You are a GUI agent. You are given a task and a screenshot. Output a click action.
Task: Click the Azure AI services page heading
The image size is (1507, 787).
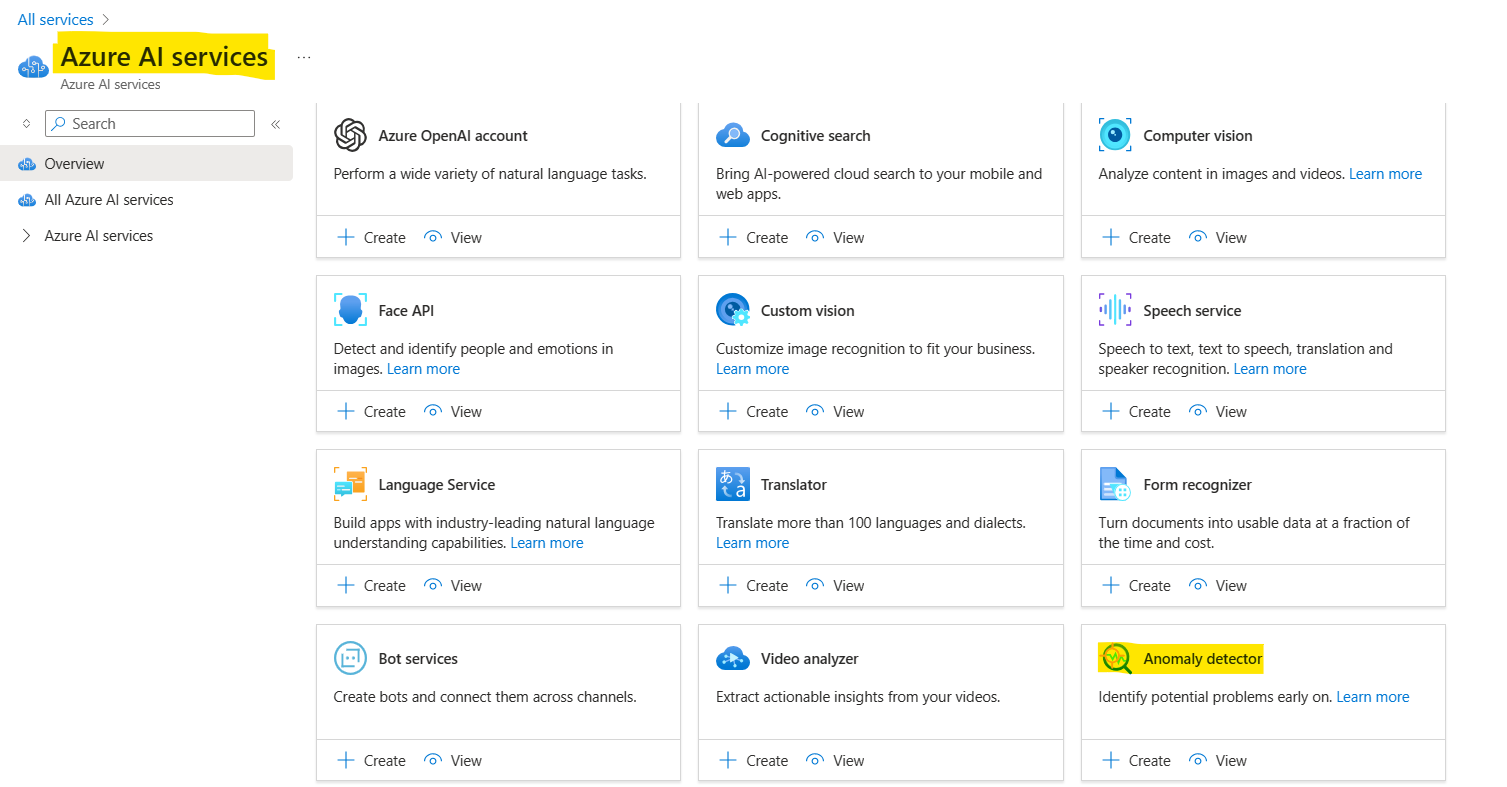click(x=164, y=57)
